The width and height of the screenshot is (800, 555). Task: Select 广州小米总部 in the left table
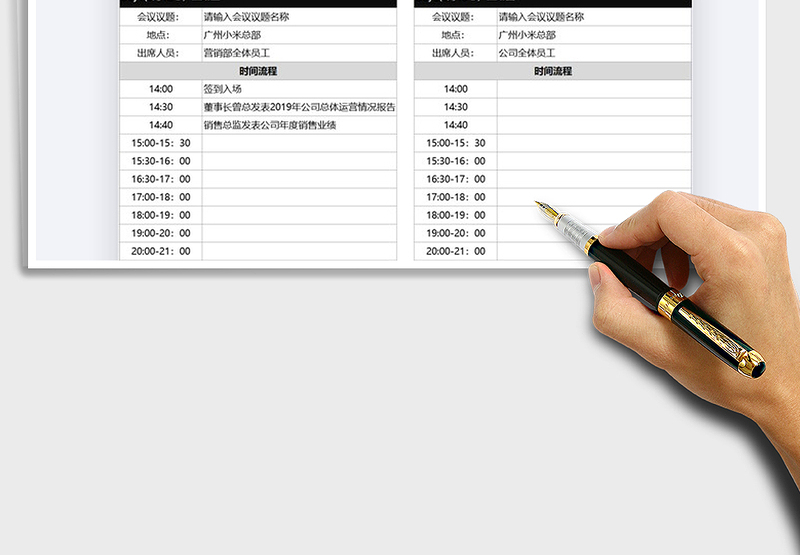[232, 35]
